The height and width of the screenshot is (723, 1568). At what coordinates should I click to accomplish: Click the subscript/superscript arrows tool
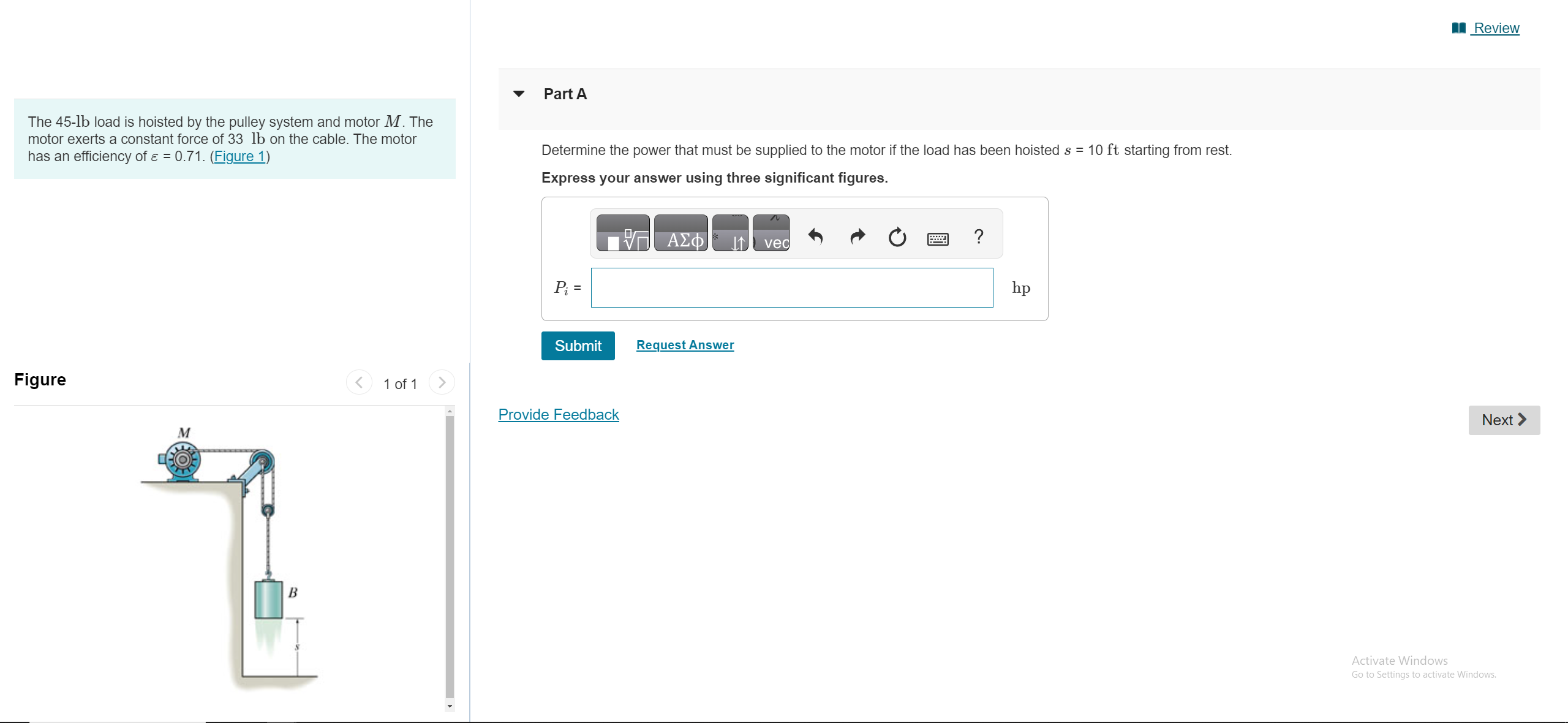(x=730, y=233)
